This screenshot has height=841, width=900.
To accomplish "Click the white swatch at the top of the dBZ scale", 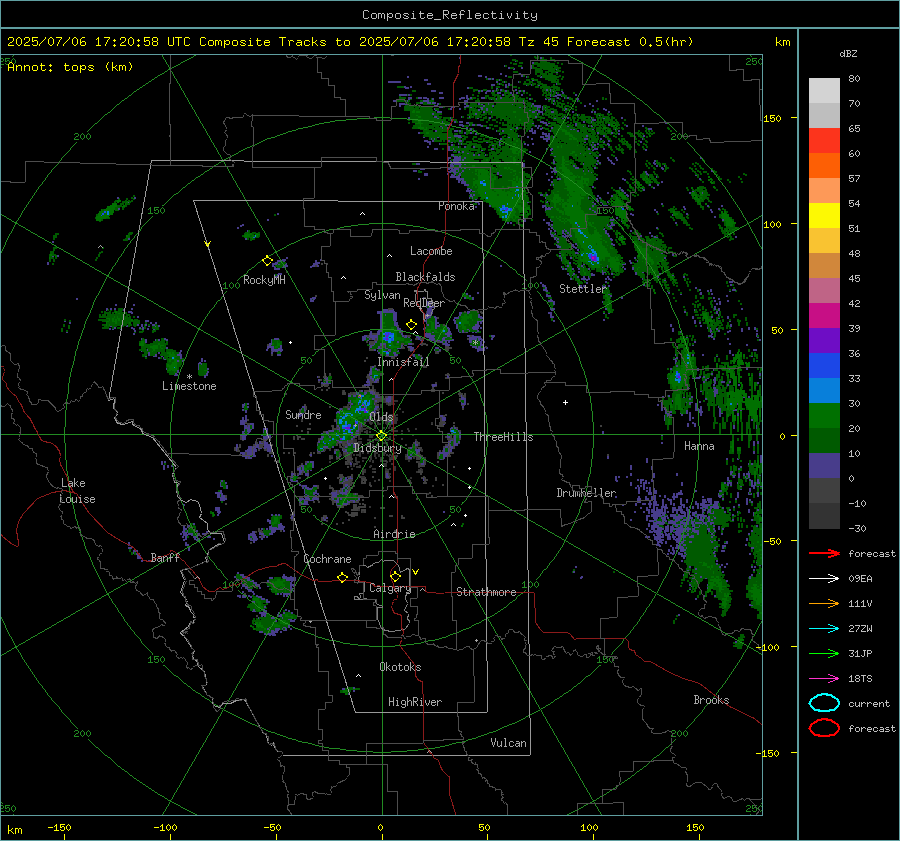I will click(x=824, y=90).
